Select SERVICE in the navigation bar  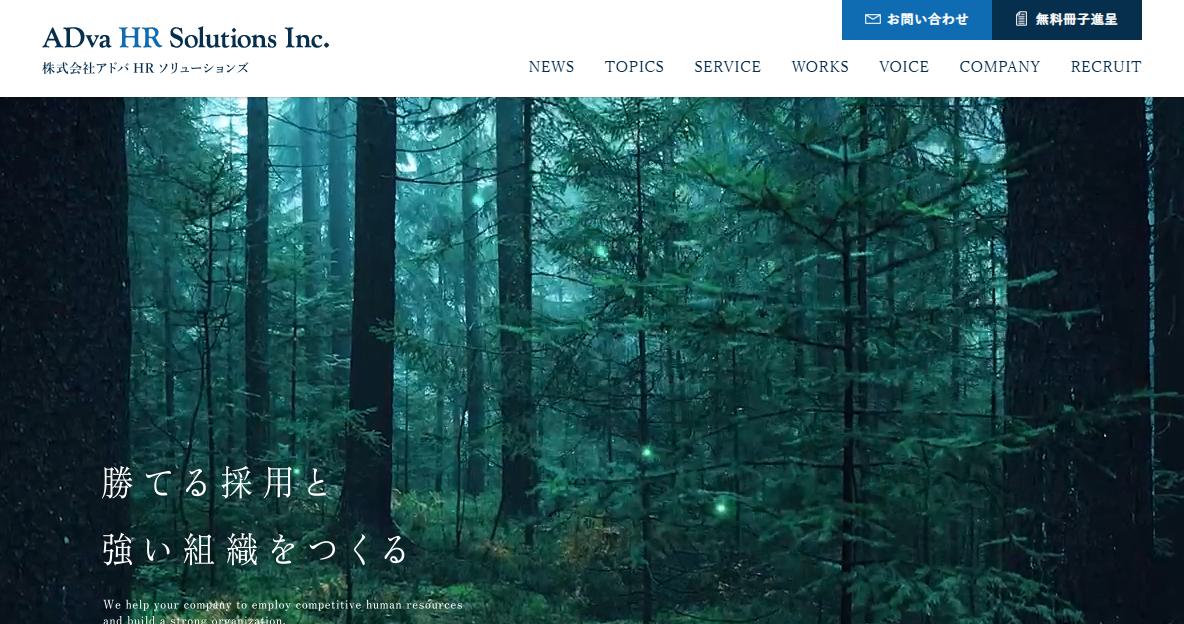click(x=727, y=66)
